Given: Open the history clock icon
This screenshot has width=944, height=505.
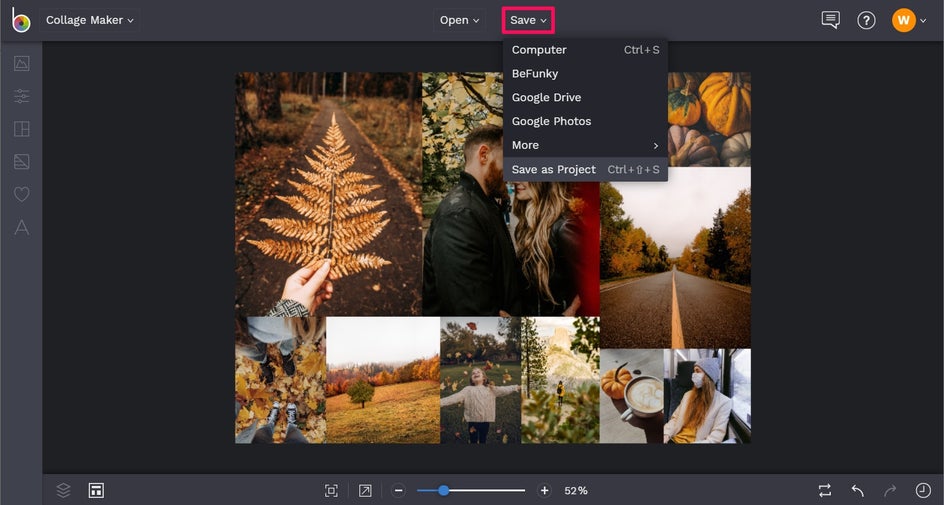Looking at the screenshot, I should [923, 490].
